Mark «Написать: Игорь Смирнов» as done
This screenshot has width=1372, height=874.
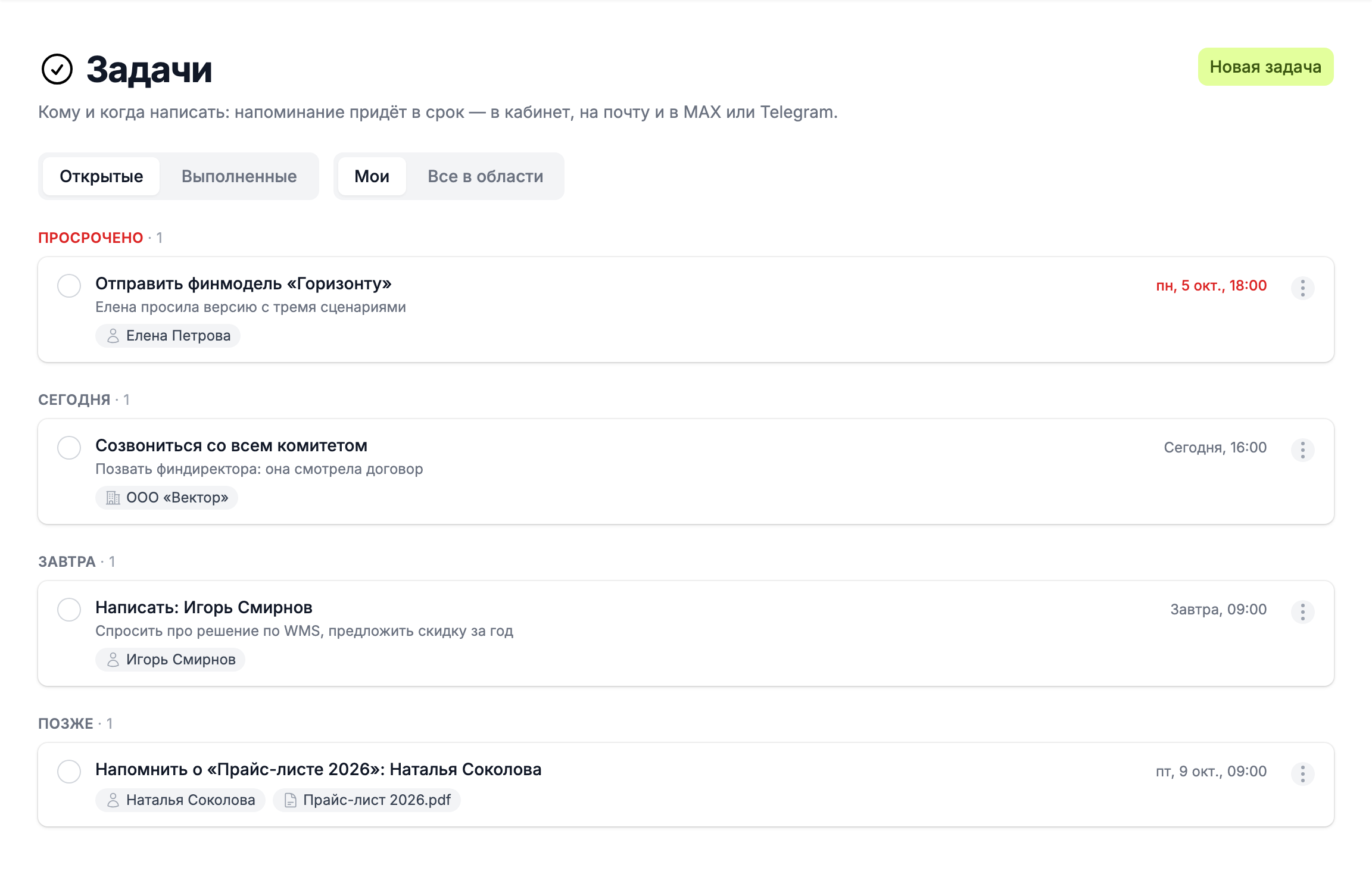point(69,610)
